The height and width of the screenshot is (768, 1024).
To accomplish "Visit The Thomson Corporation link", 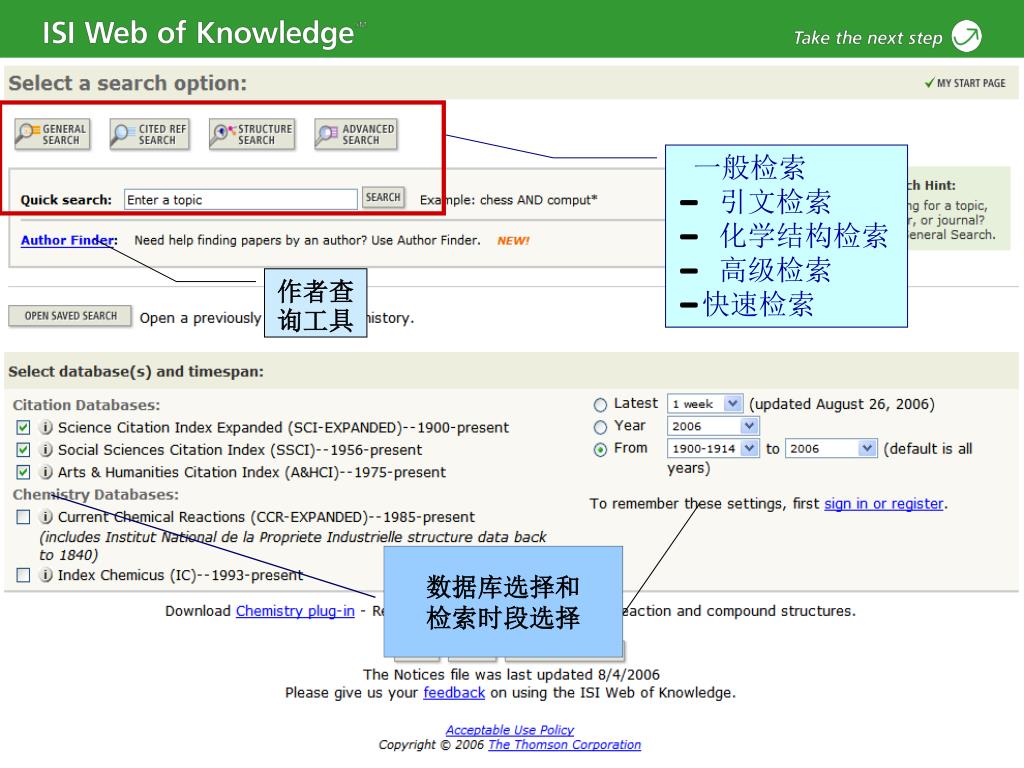I will 565,744.
